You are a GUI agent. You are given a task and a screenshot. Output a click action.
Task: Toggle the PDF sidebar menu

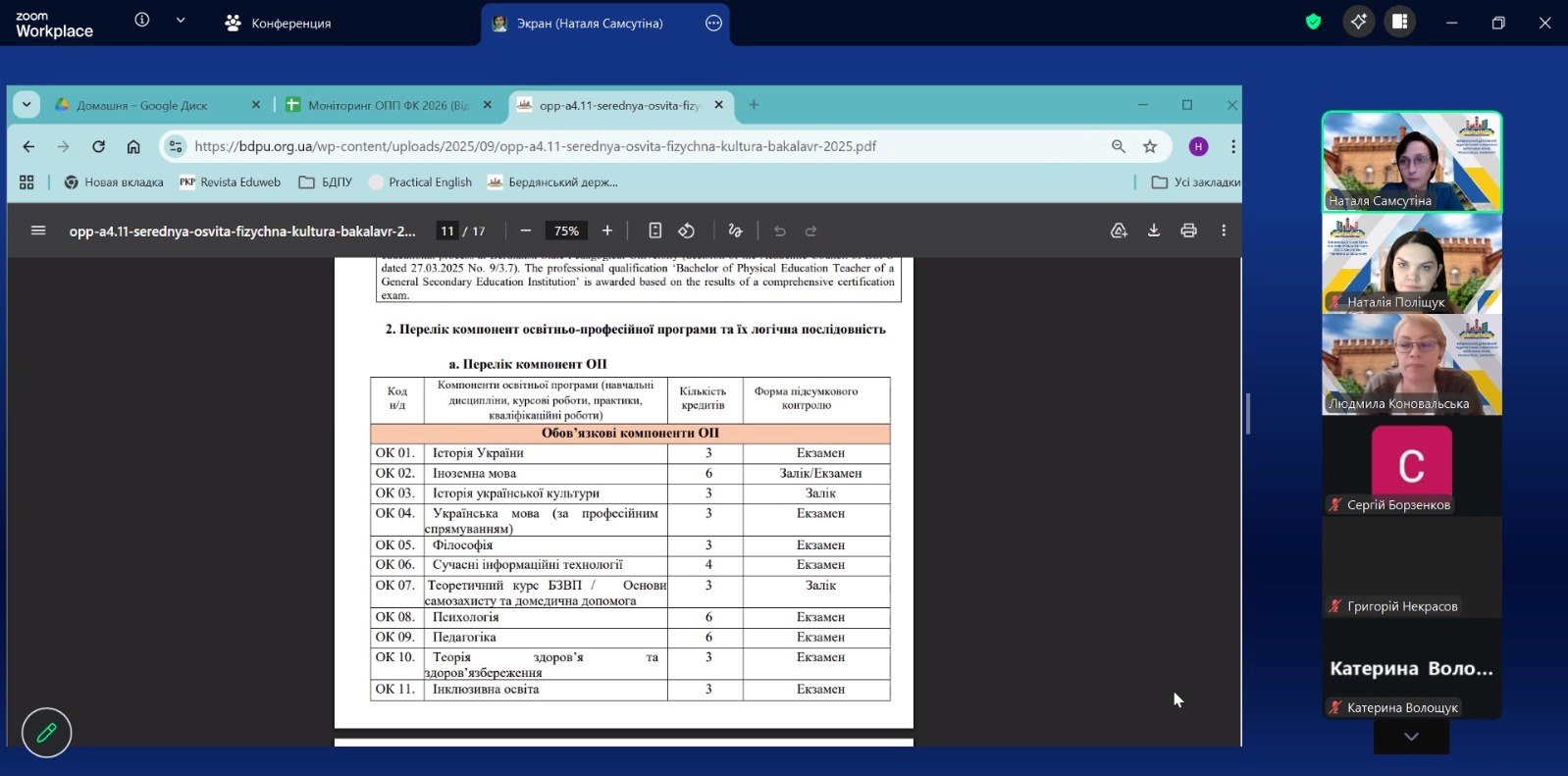38,231
